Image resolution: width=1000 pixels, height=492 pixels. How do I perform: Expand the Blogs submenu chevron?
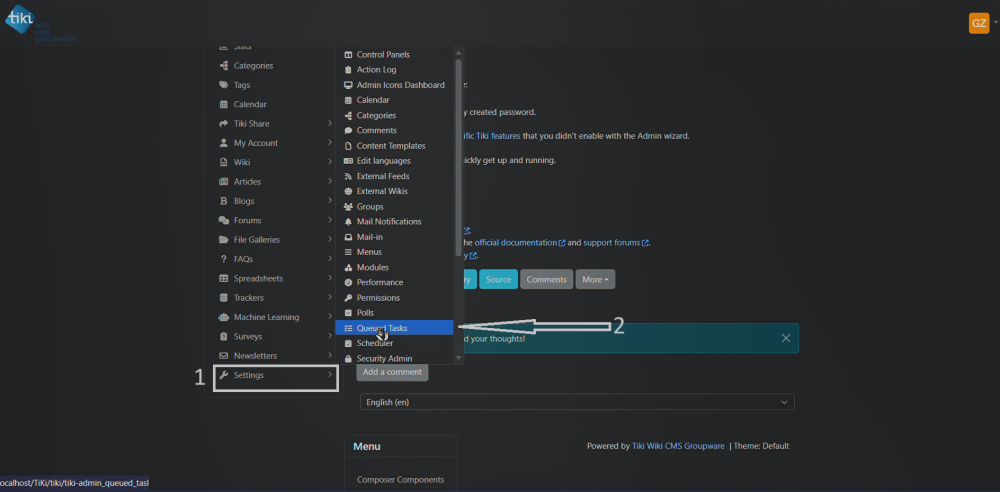330,200
